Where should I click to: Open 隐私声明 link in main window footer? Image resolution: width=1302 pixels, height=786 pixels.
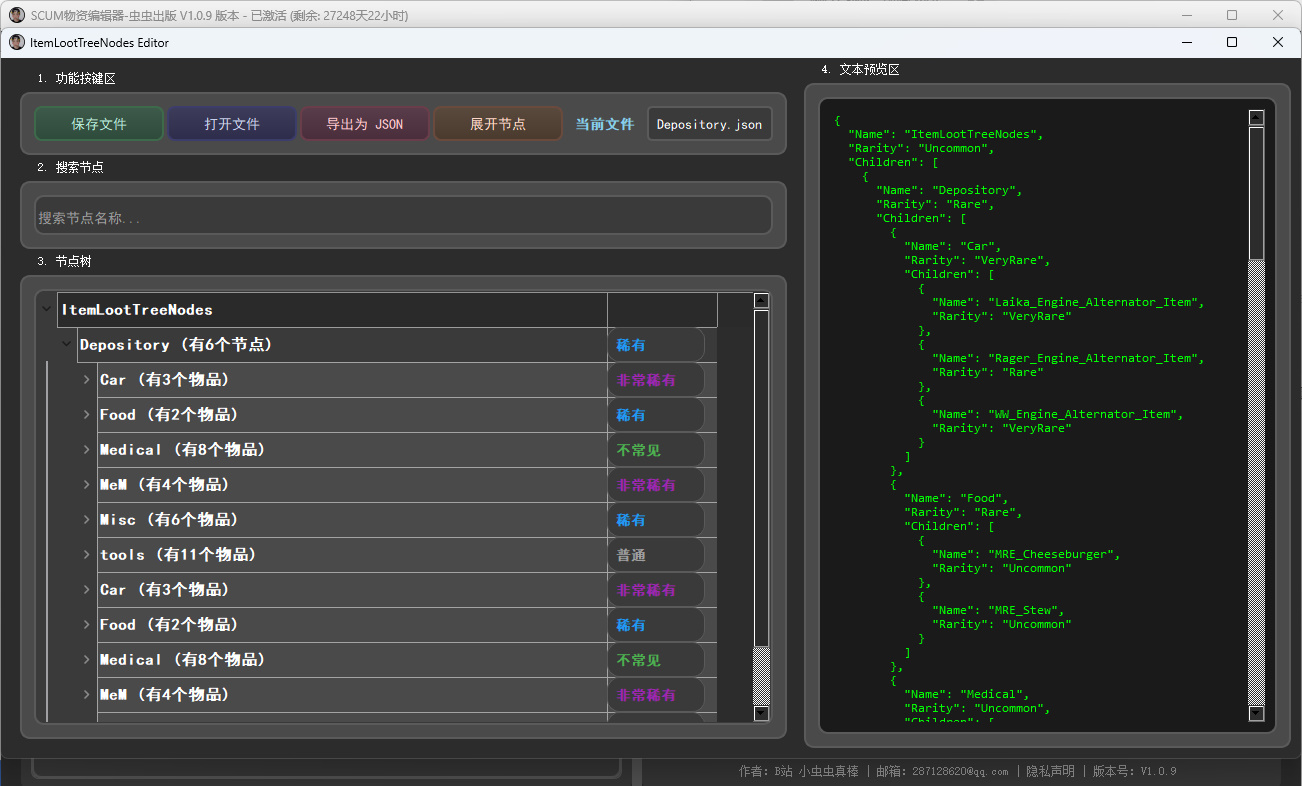[1050, 771]
